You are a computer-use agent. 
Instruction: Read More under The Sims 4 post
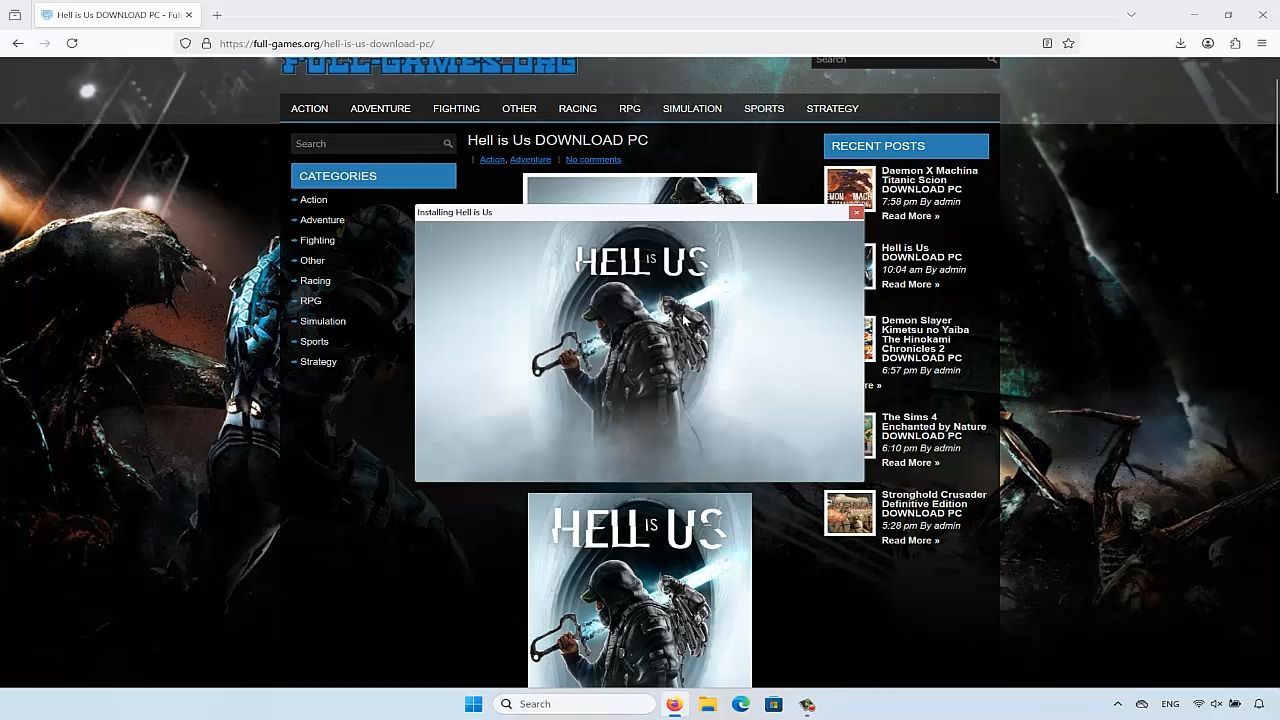tap(910, 463)
